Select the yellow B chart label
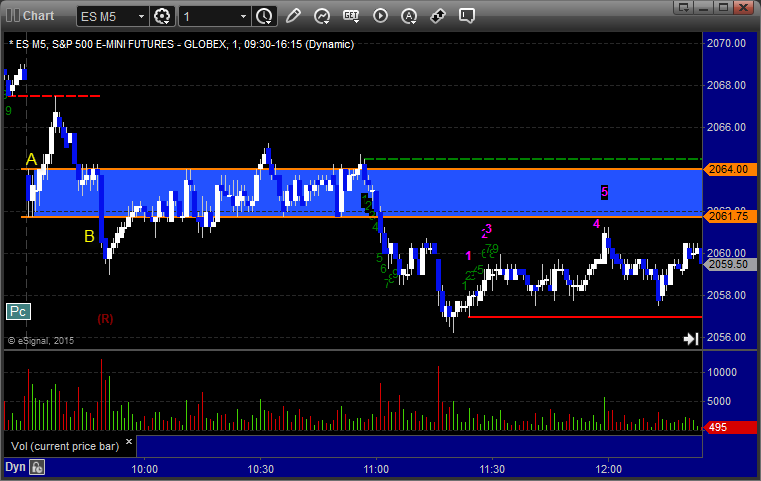761x481 pixels. point(89,236)
